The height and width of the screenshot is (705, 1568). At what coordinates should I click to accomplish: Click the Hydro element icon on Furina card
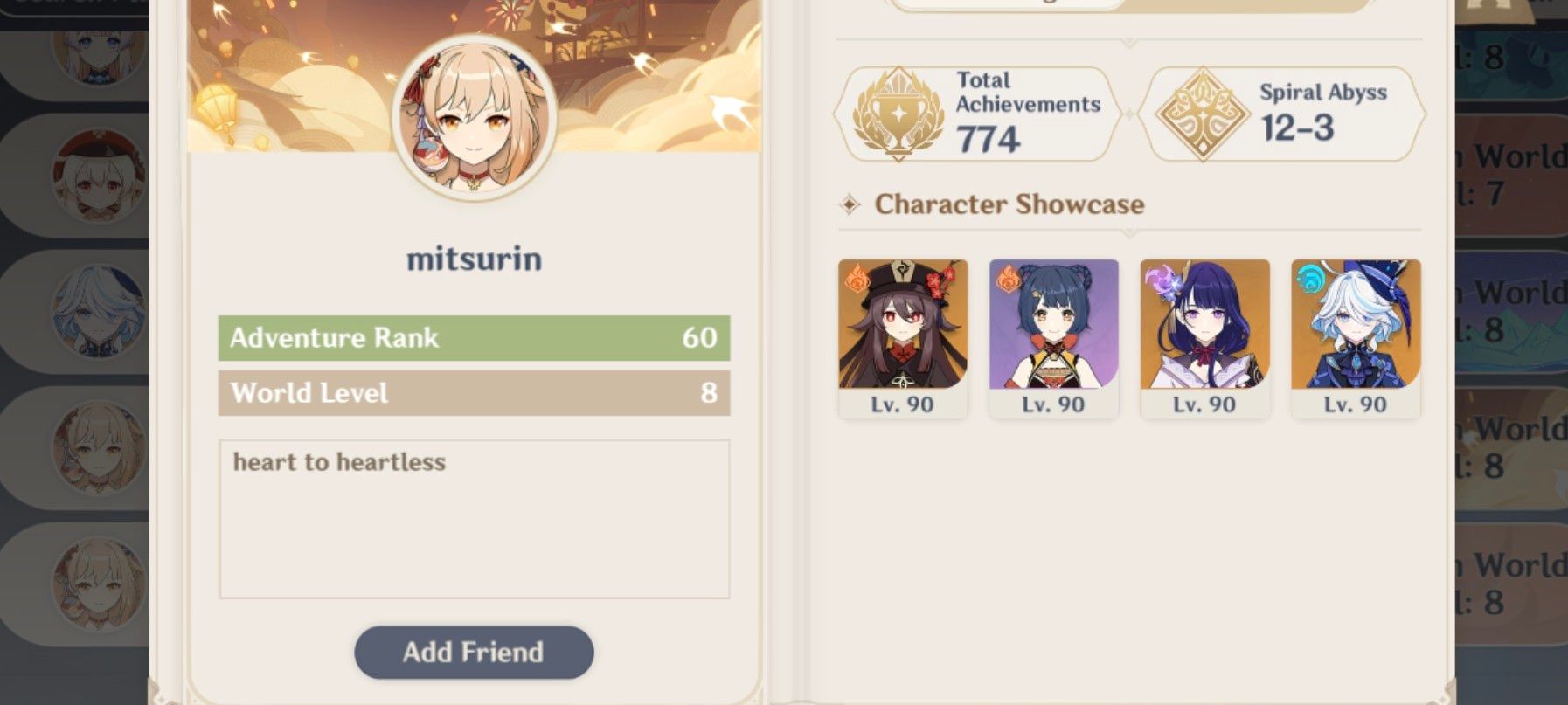tap(1310, 279)
